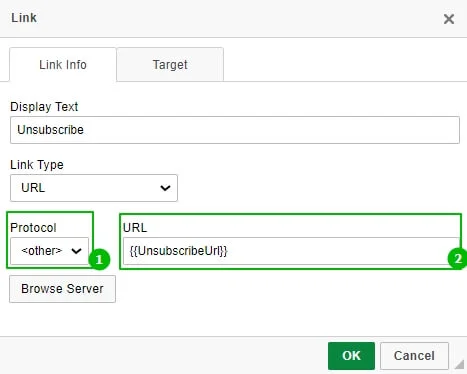This screenshot has width=467, height=374.
Task: Switch to the Link Info tab
Action: 63,65
